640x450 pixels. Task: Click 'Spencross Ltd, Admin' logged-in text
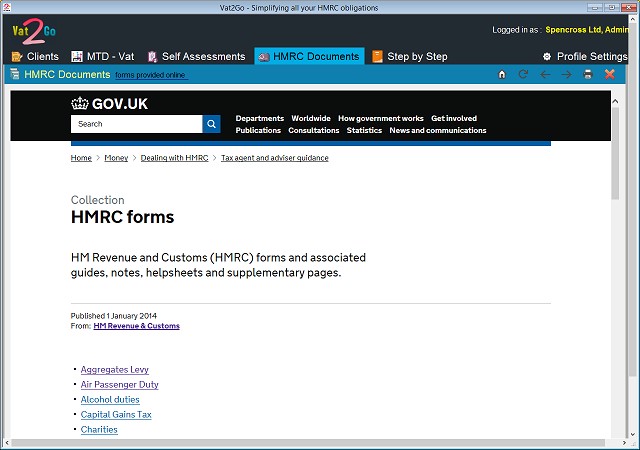pyautogui.click(x=587, y=30)
